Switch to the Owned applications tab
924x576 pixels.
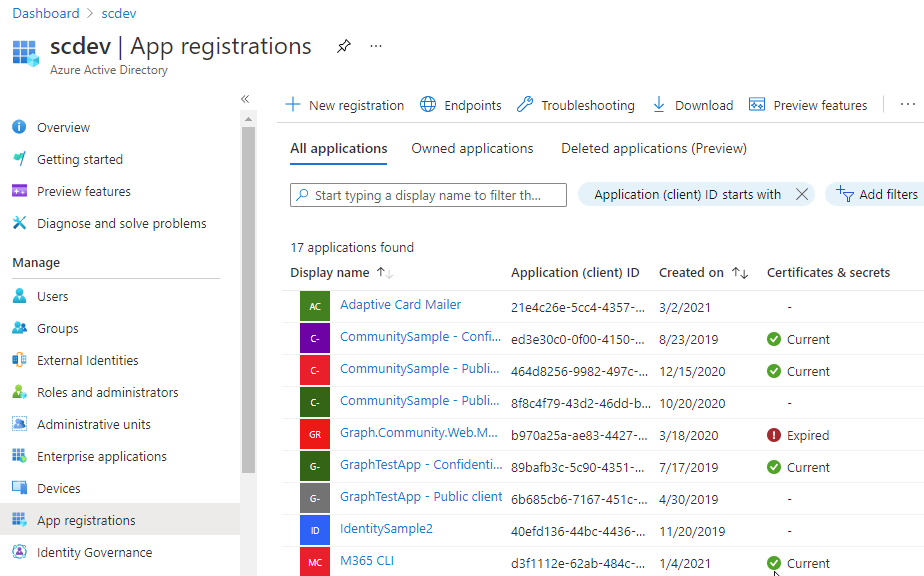472,149
